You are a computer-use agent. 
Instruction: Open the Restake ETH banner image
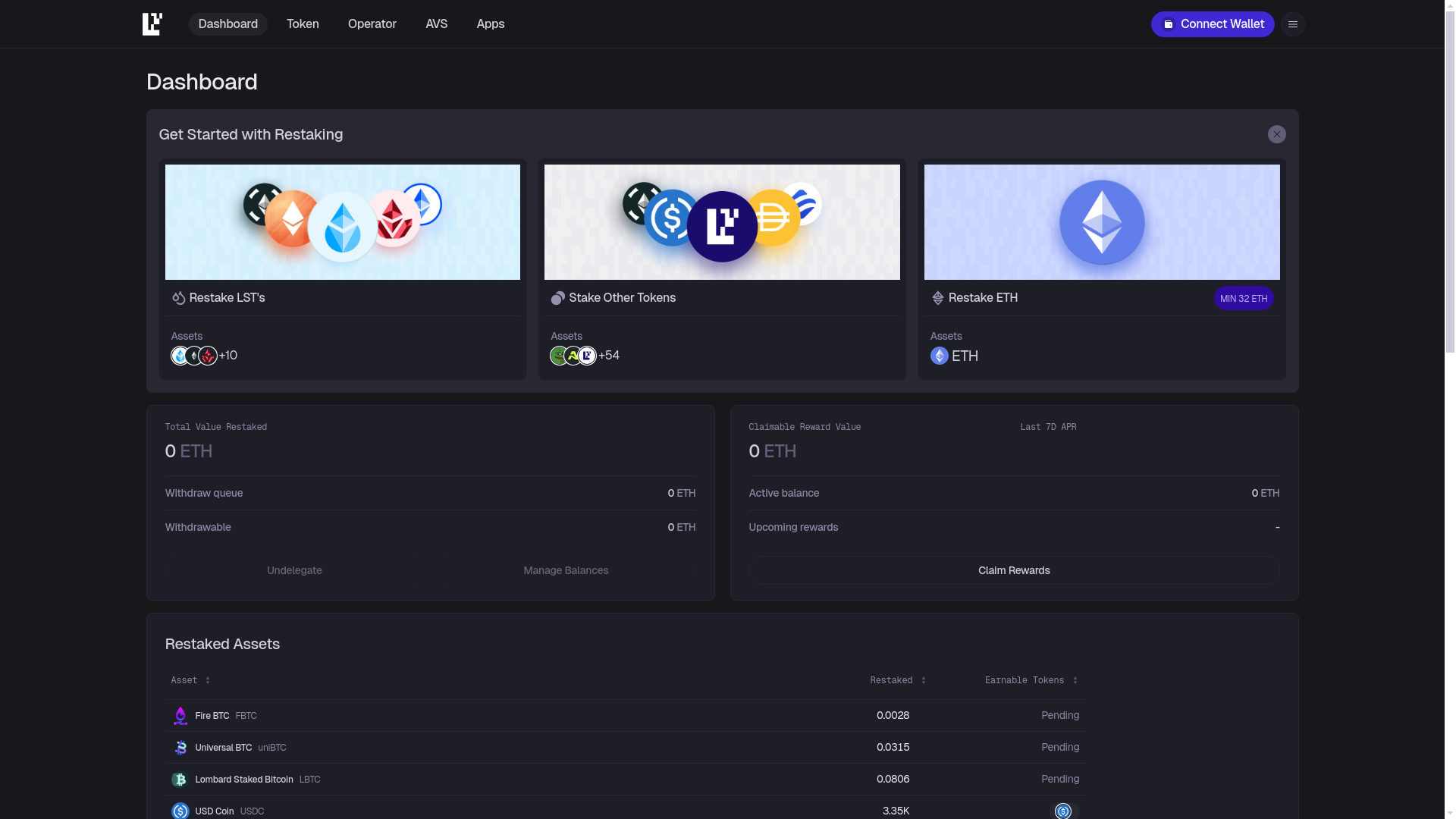coord(1102,222)
